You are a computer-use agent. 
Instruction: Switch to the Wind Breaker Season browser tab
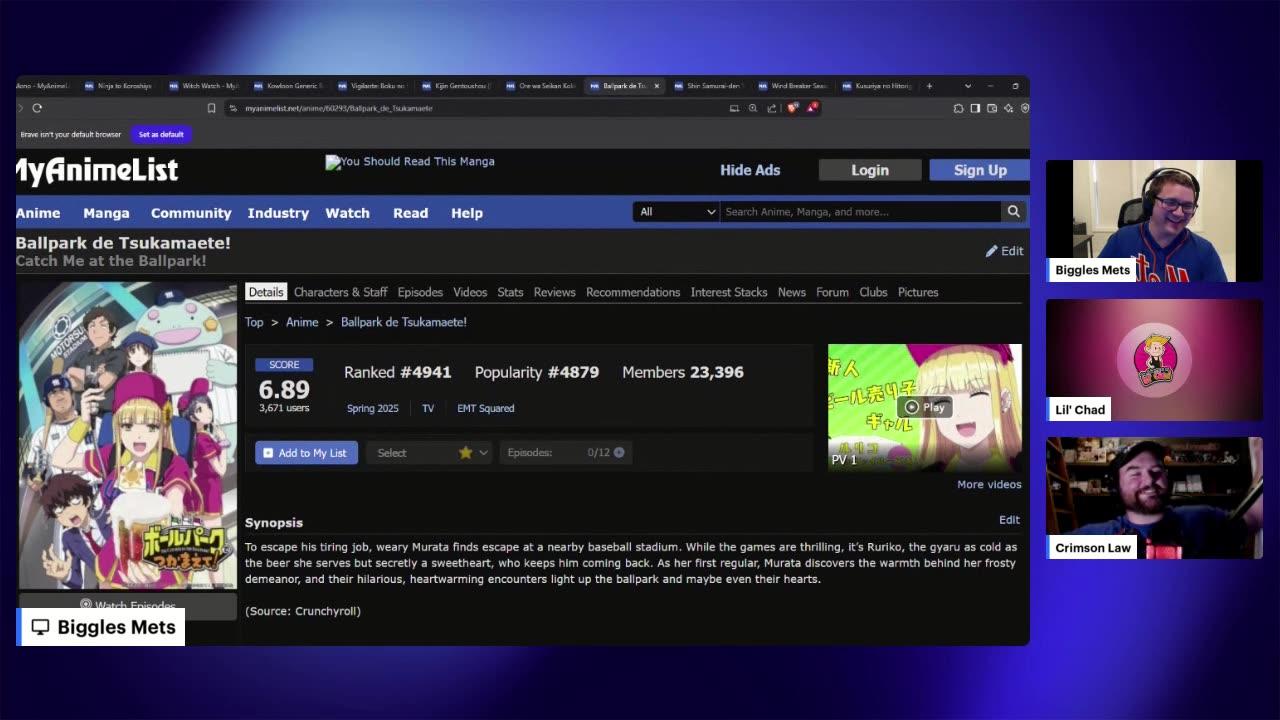(792, 86)
